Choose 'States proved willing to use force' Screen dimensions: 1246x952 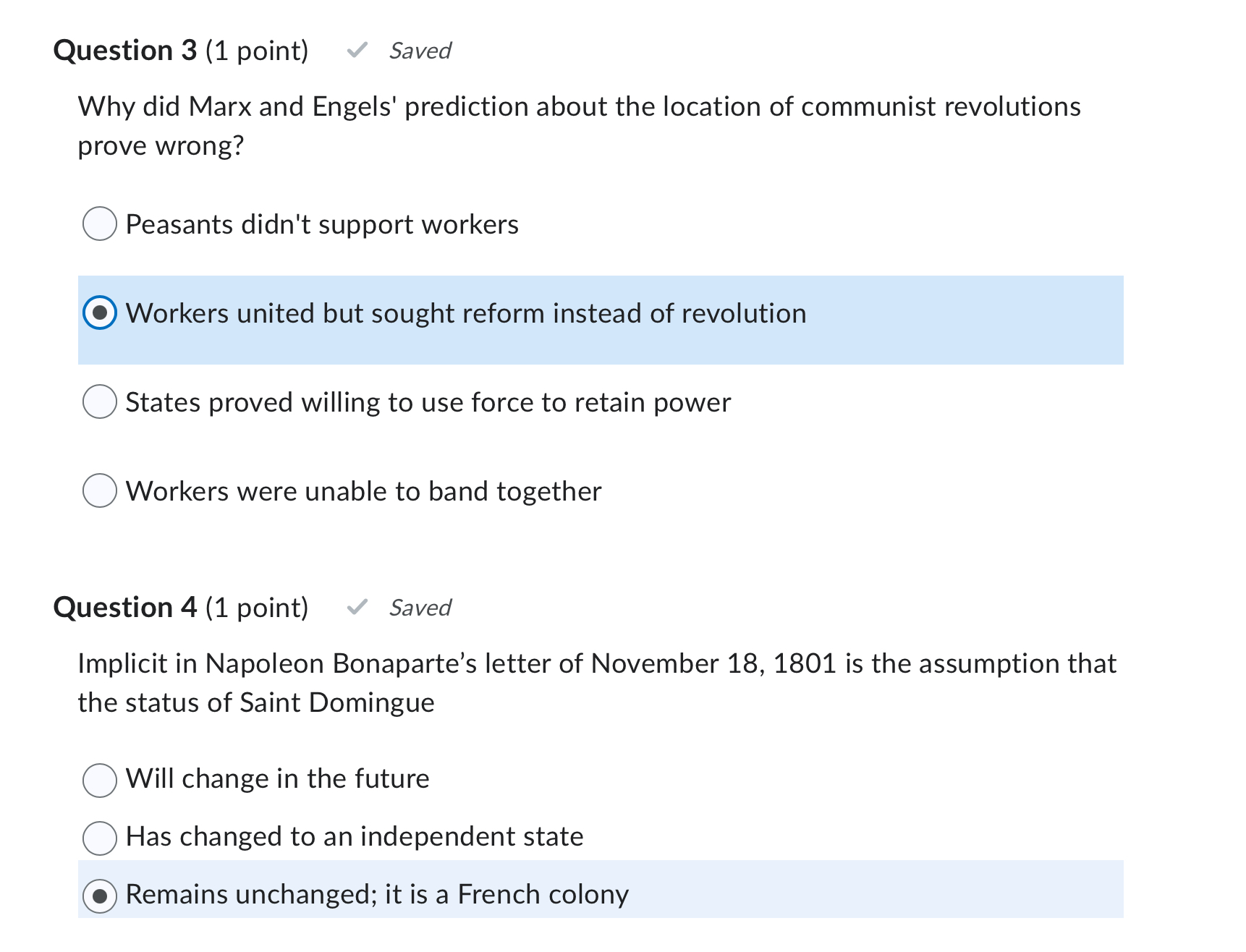click(x=100, y=402)
